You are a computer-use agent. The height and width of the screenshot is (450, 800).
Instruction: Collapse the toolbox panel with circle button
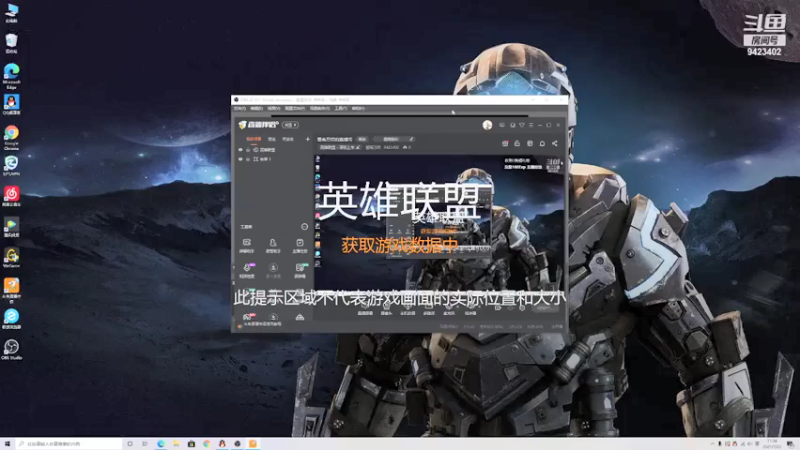[305, 227]
